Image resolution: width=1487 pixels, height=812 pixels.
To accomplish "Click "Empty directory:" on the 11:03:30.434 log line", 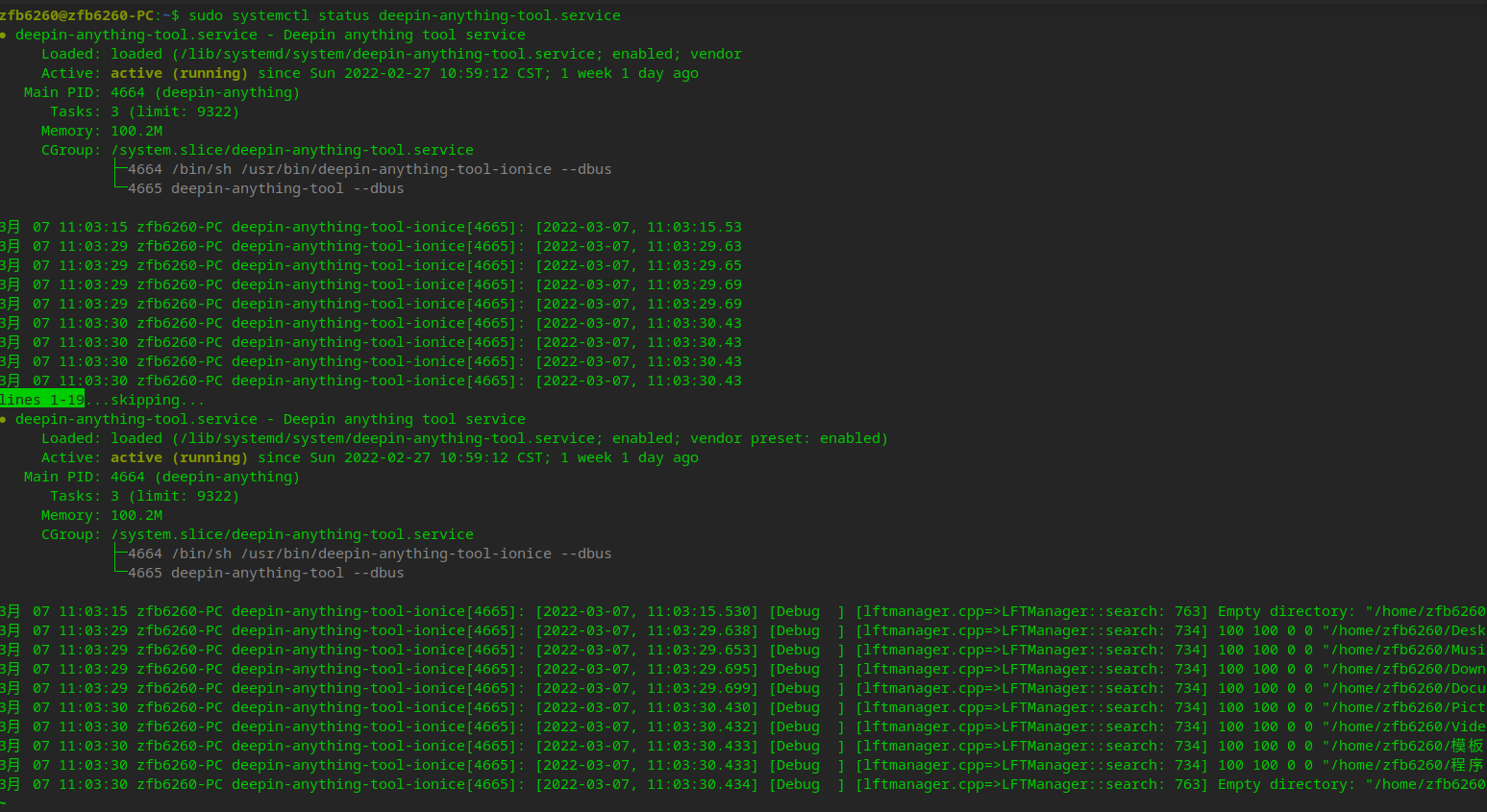I will coord(1287,784).
